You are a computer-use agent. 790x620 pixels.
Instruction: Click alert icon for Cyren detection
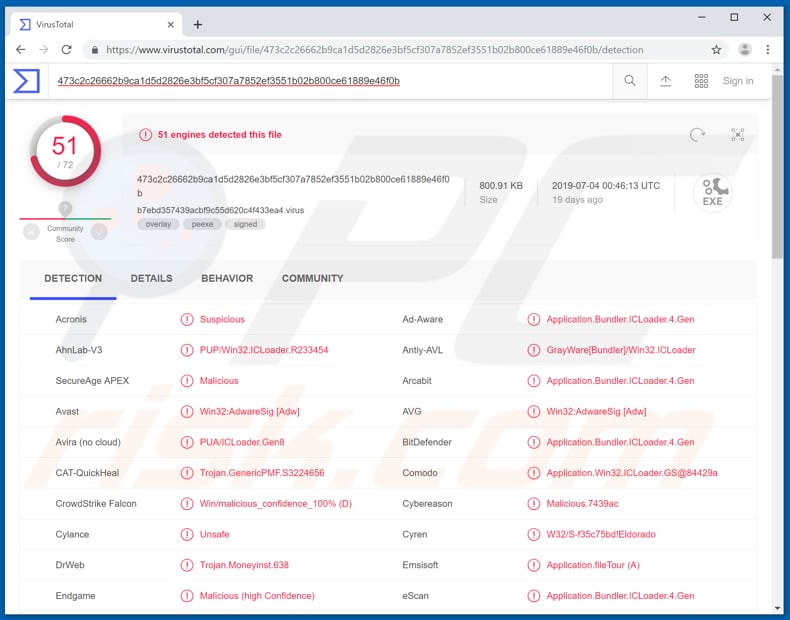pos(534,534)
